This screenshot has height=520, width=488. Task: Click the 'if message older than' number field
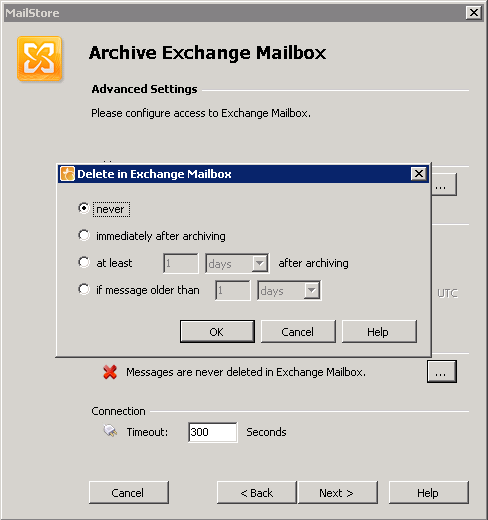coord(233,291)
